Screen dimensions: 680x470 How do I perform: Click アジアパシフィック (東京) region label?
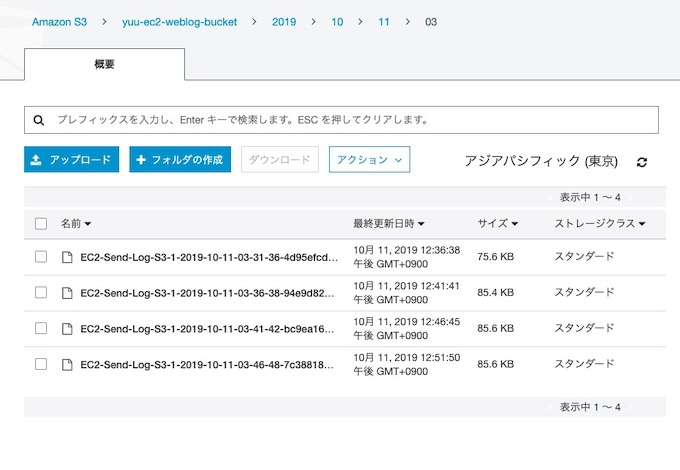541,161
